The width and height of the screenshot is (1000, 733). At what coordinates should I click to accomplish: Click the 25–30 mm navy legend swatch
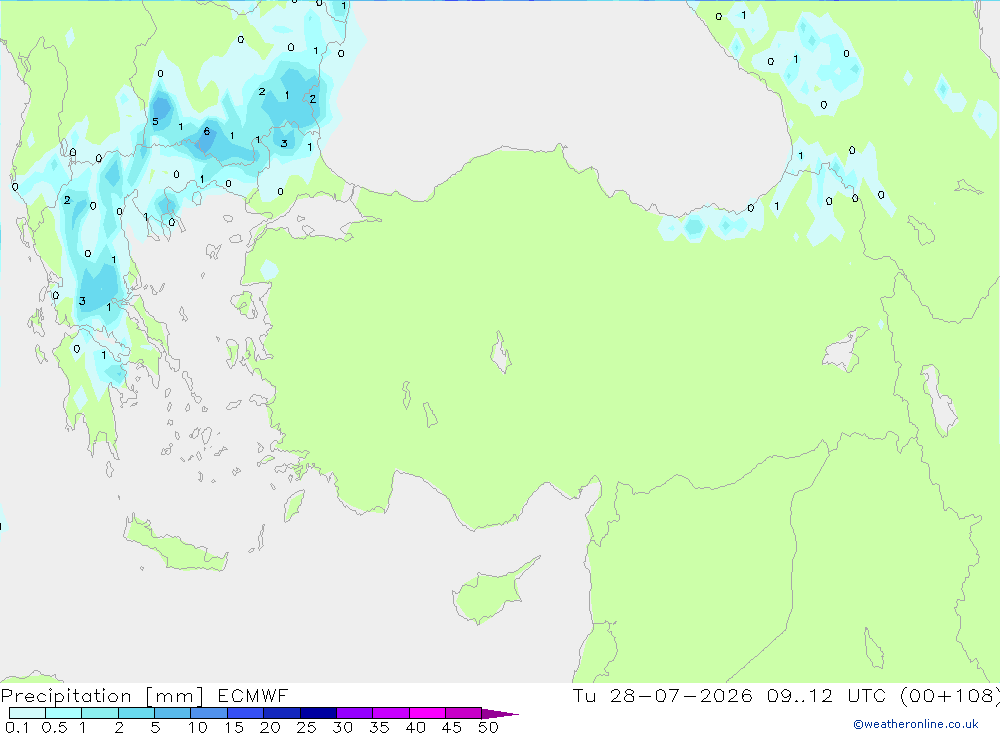(x=318, y=713)
